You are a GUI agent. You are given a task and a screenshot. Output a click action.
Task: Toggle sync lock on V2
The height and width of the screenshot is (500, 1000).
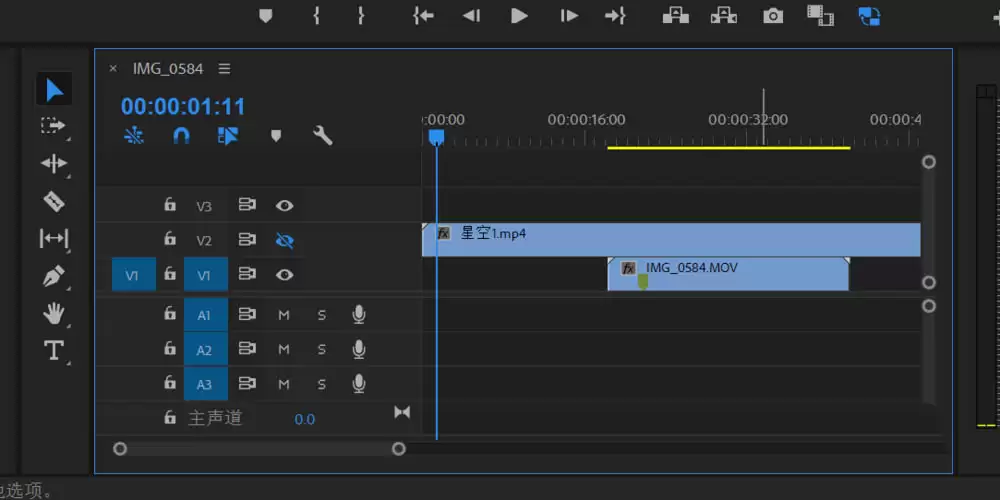click(x=247, y=239)
